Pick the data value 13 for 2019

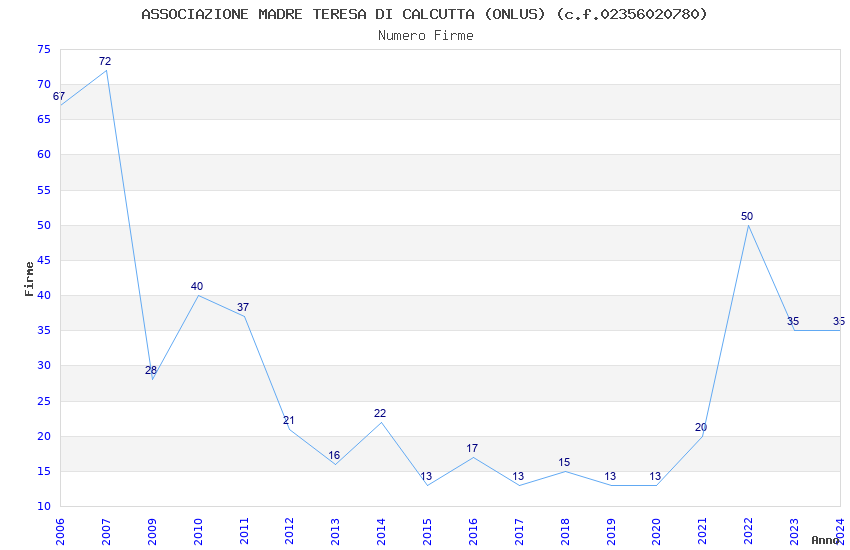pos(610,476)
